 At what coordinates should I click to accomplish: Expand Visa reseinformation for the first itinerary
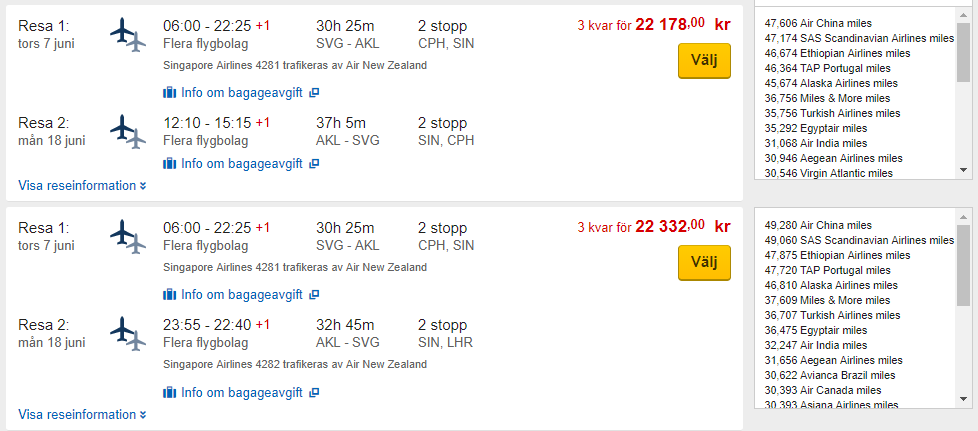82,186
